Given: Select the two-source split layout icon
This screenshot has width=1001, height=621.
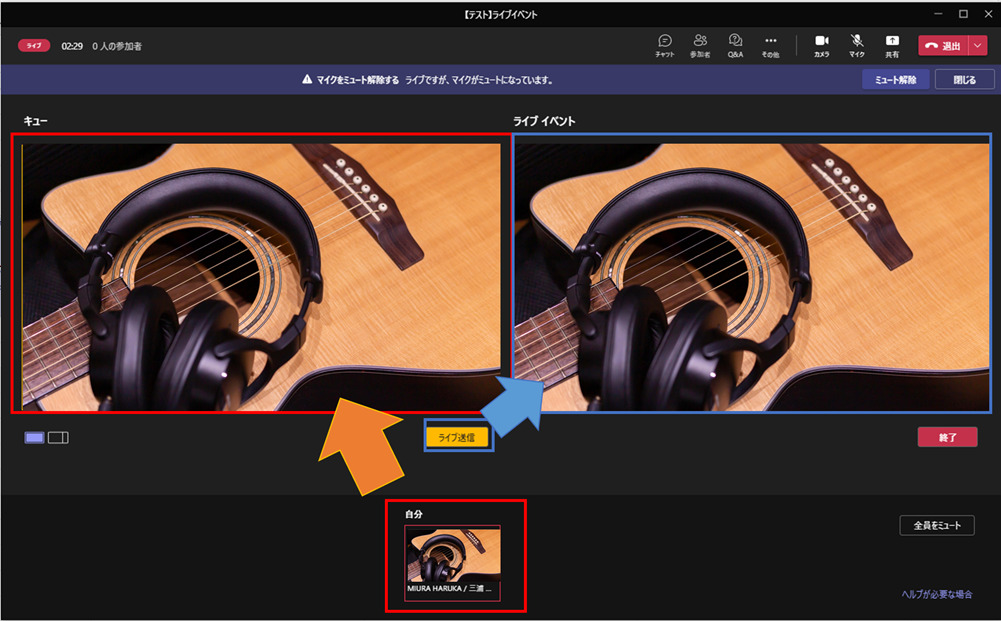Looking at the screenshot, I should [58, 437].
